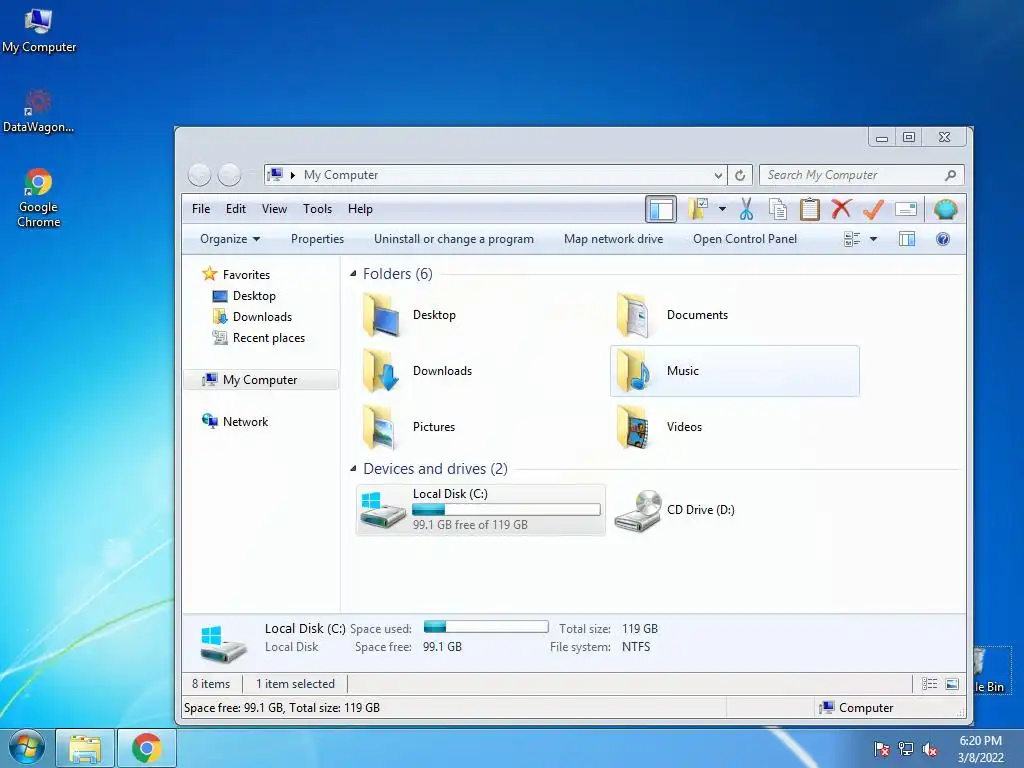
Task: Click the Google Chrome desktop shortcut
Action: (39, 198)
